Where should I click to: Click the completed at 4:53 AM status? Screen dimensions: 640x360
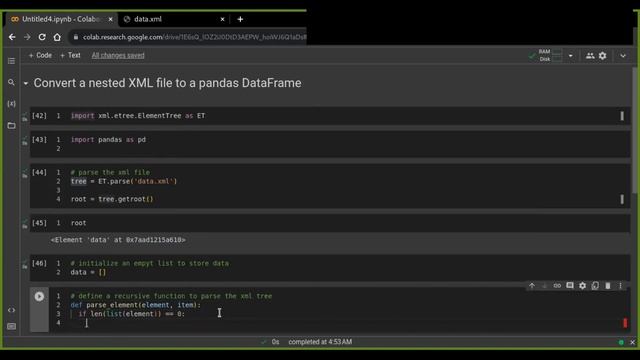(320, 342)
